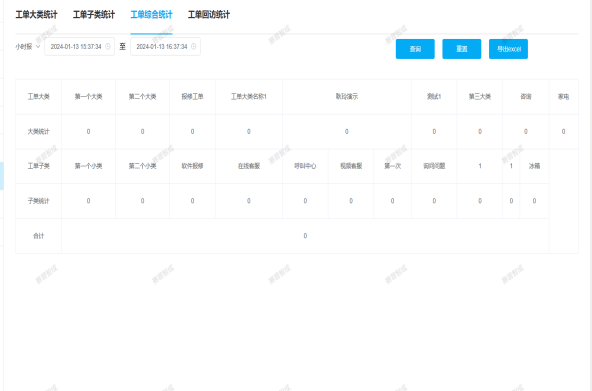Select the 第三大类 category cell

(480, 97)
